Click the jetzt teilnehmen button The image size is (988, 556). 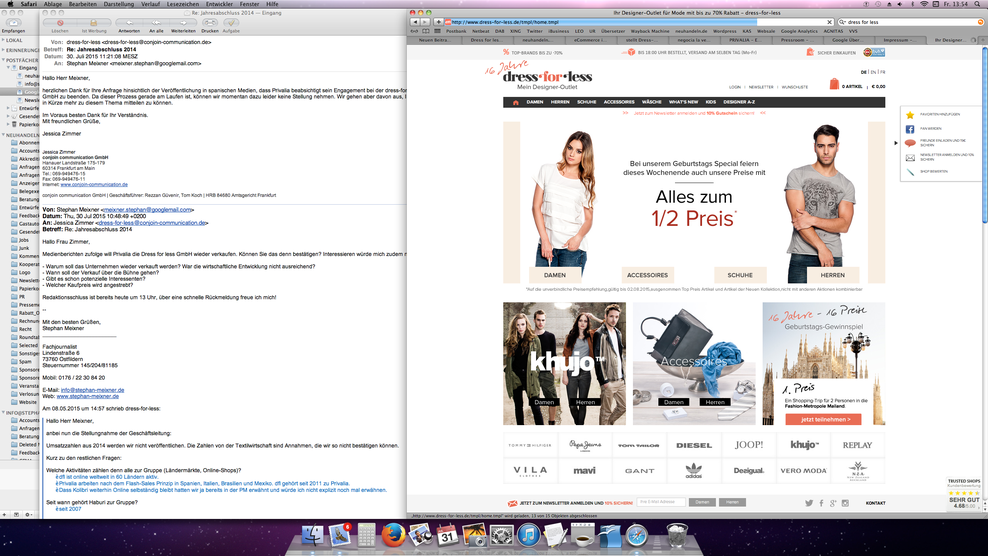tap(825, 419)
